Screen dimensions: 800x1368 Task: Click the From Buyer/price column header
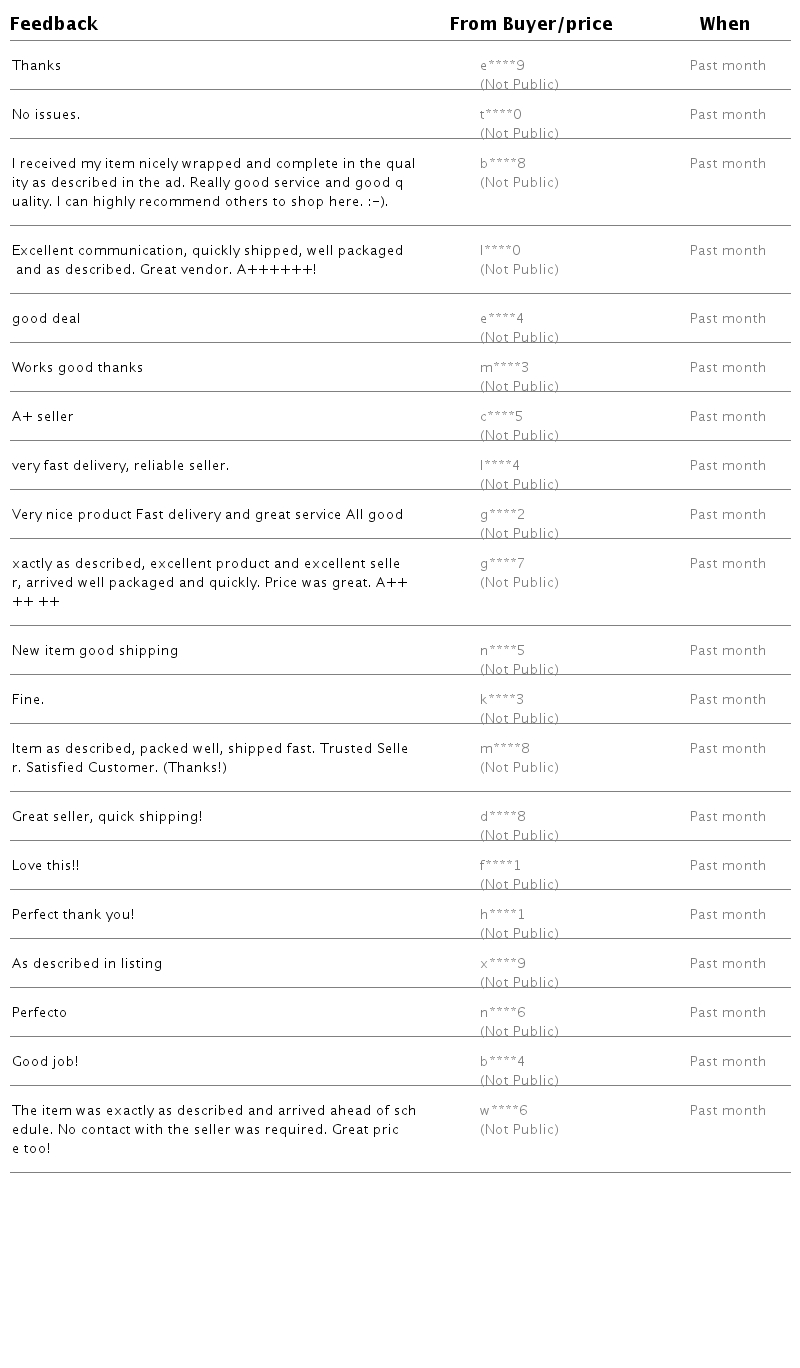click(x=531, y=24)
